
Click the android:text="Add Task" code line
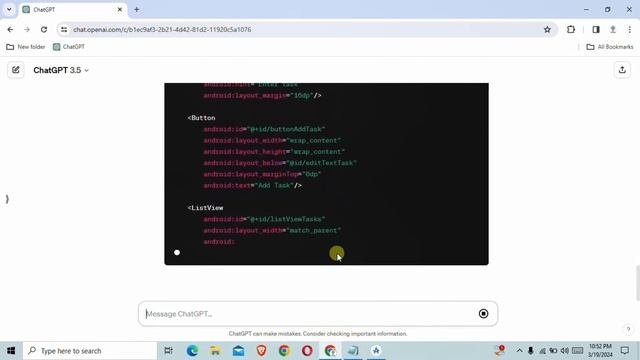253,185
